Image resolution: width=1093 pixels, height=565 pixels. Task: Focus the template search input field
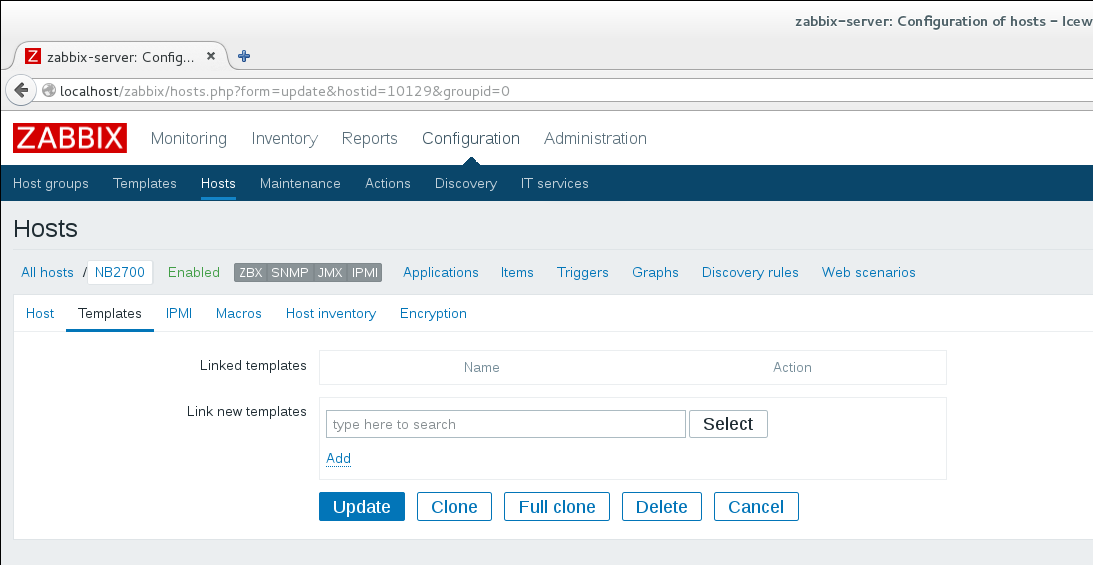pos(506,424)
